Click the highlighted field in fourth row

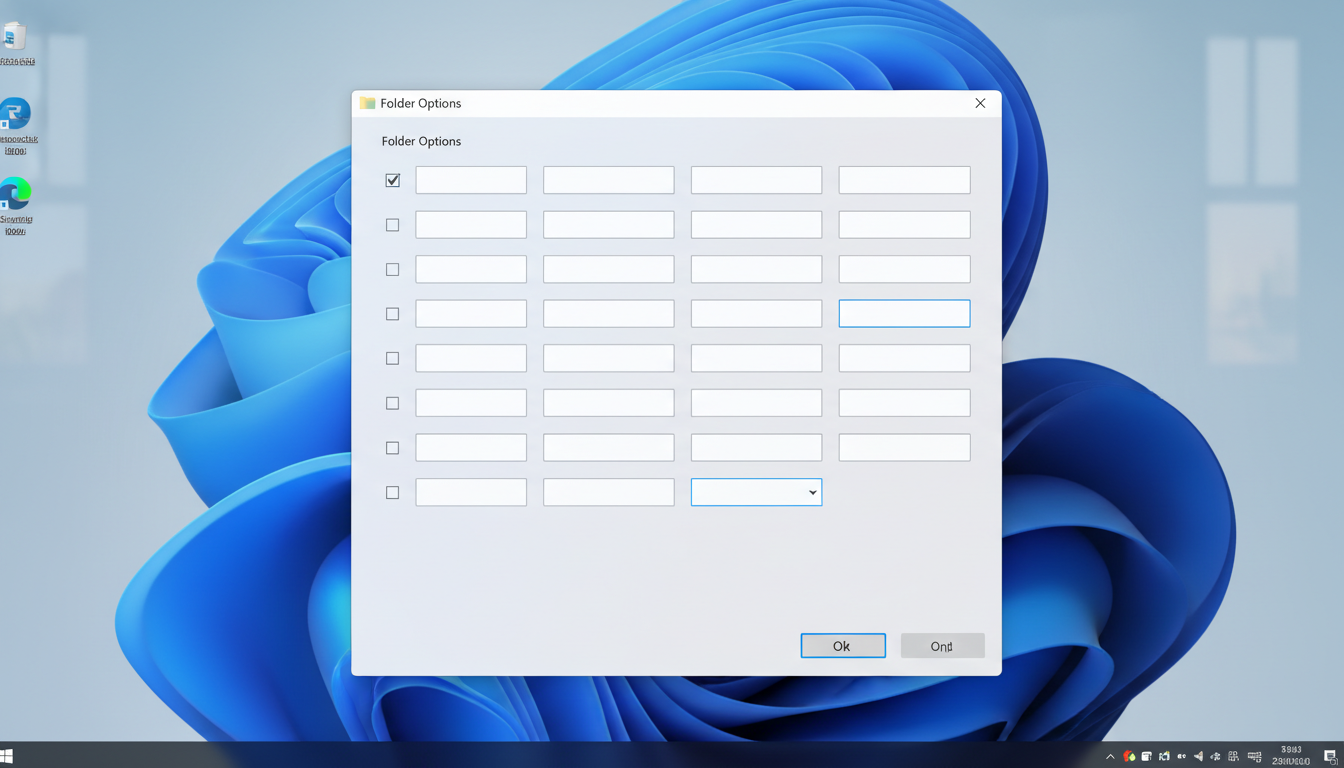pyautogui.click(x=904, y=314)
